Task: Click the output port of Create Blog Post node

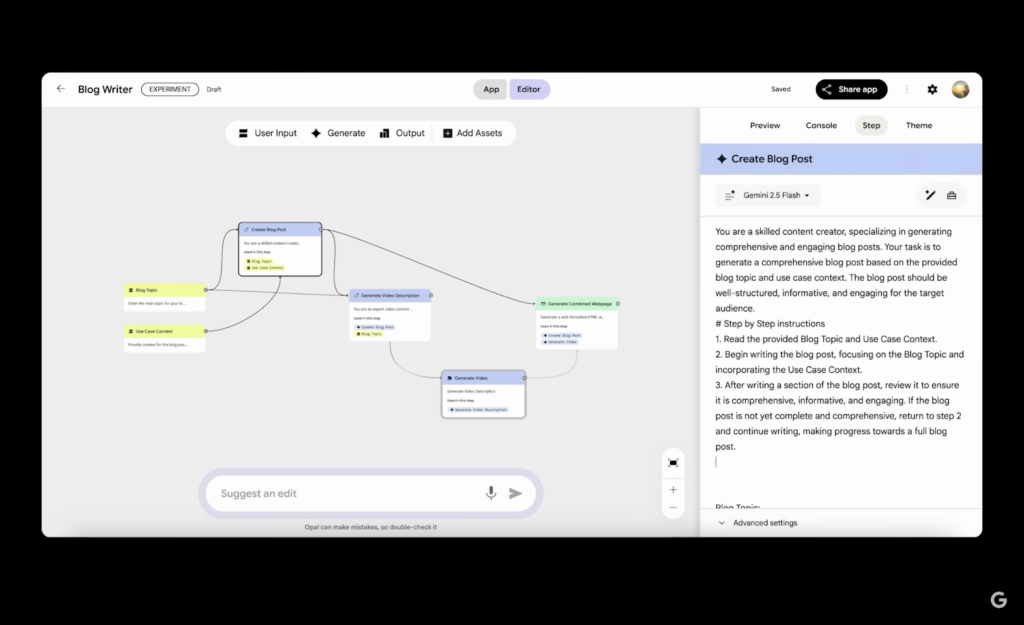Action: tap(320, 229)
